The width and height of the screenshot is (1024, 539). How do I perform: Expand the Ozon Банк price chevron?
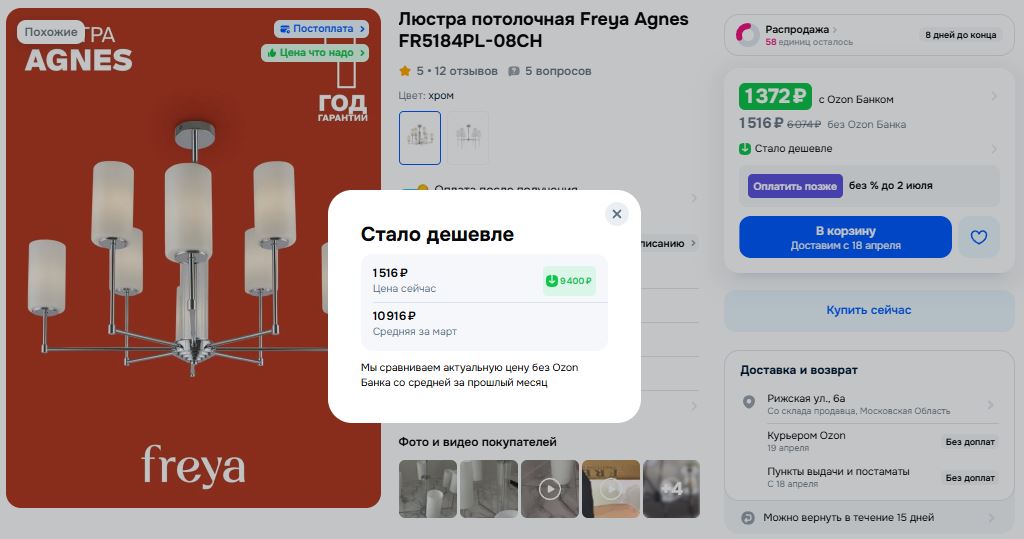[994, 97]
